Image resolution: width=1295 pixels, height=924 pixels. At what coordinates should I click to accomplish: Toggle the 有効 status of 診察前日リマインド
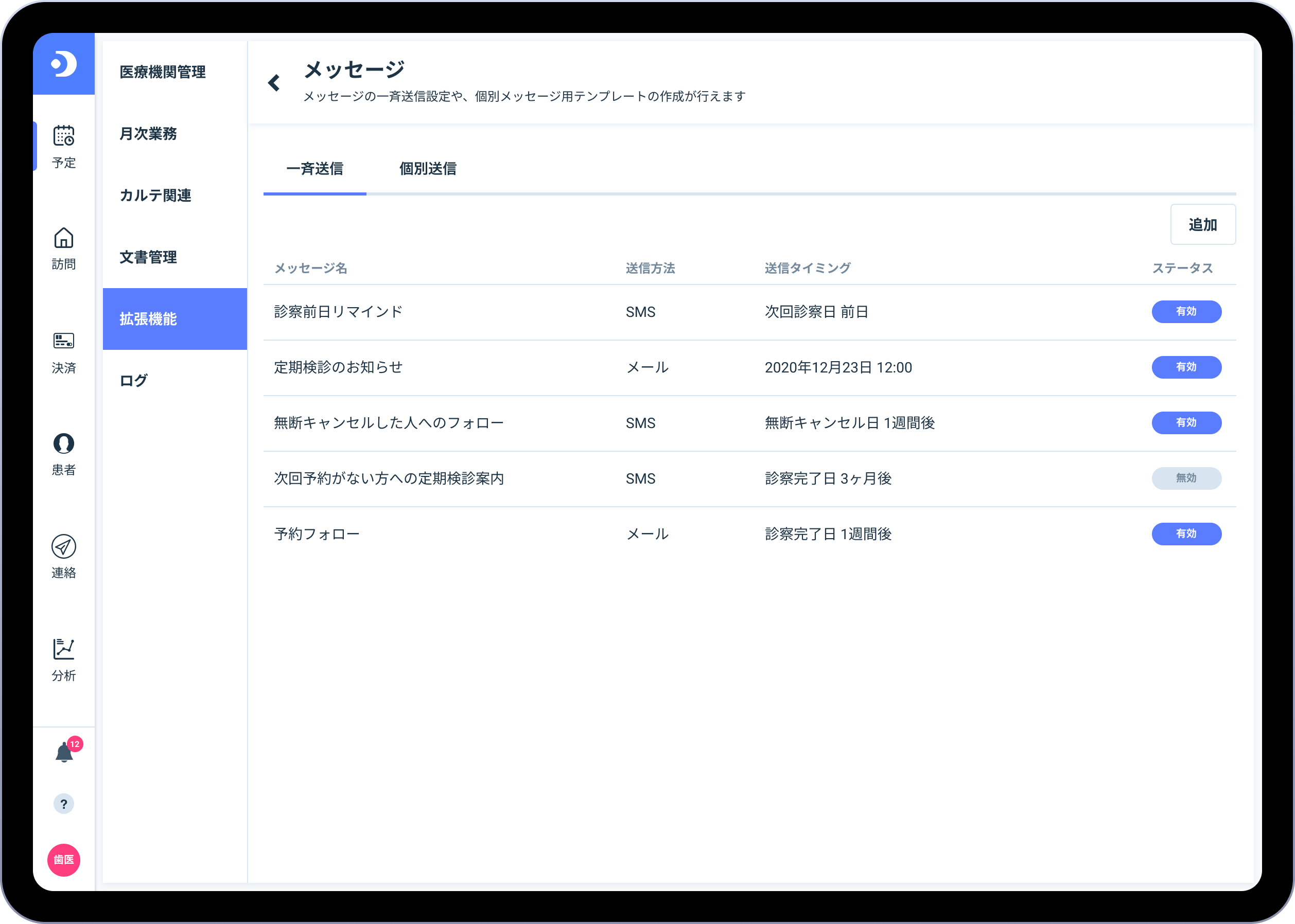(1186, 311)
